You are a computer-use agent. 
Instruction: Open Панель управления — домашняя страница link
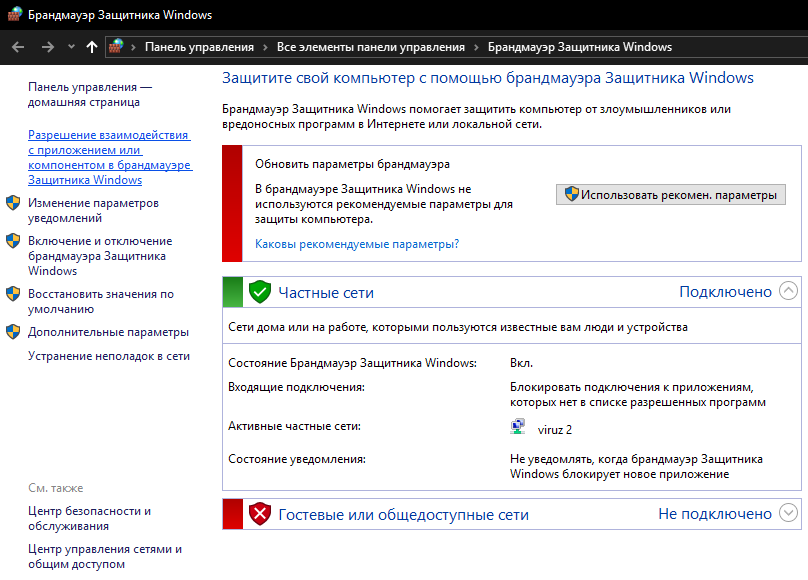[90, 94]
